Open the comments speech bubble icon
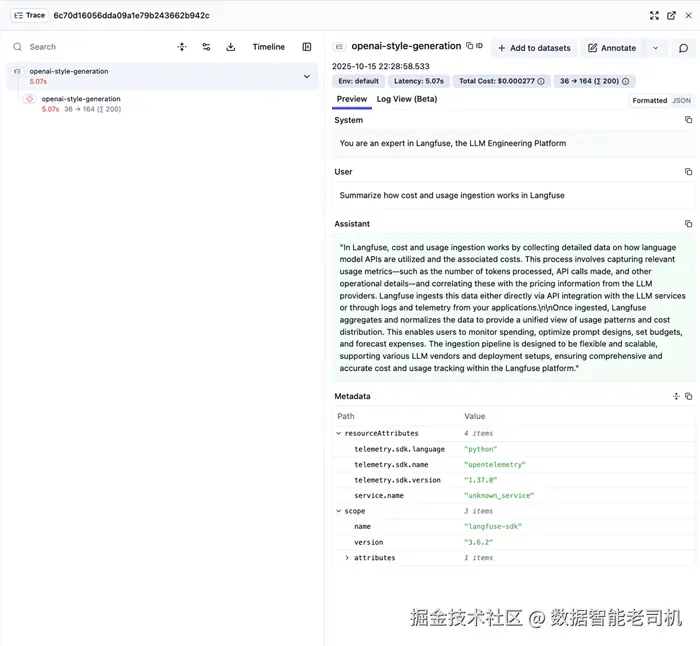This screenshot has height=646, width=700. tap(683, 48)
